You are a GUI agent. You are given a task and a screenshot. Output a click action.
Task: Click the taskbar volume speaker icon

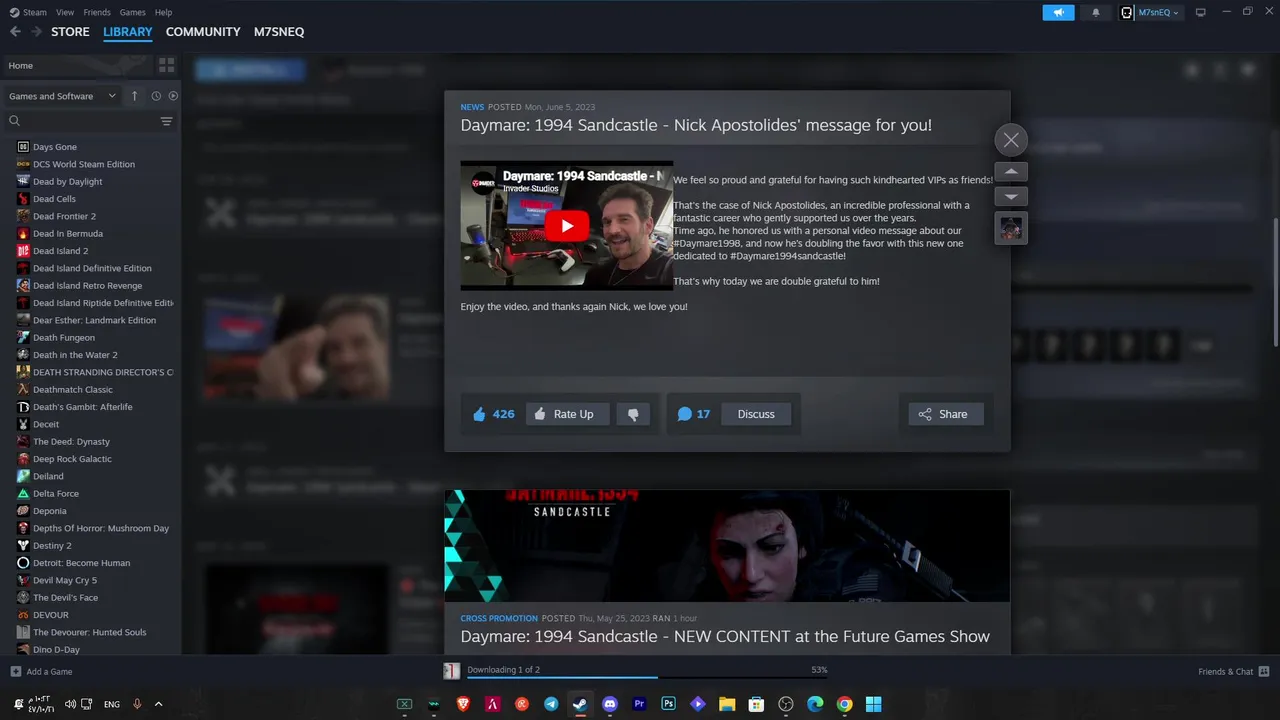(x=70, y=704)
